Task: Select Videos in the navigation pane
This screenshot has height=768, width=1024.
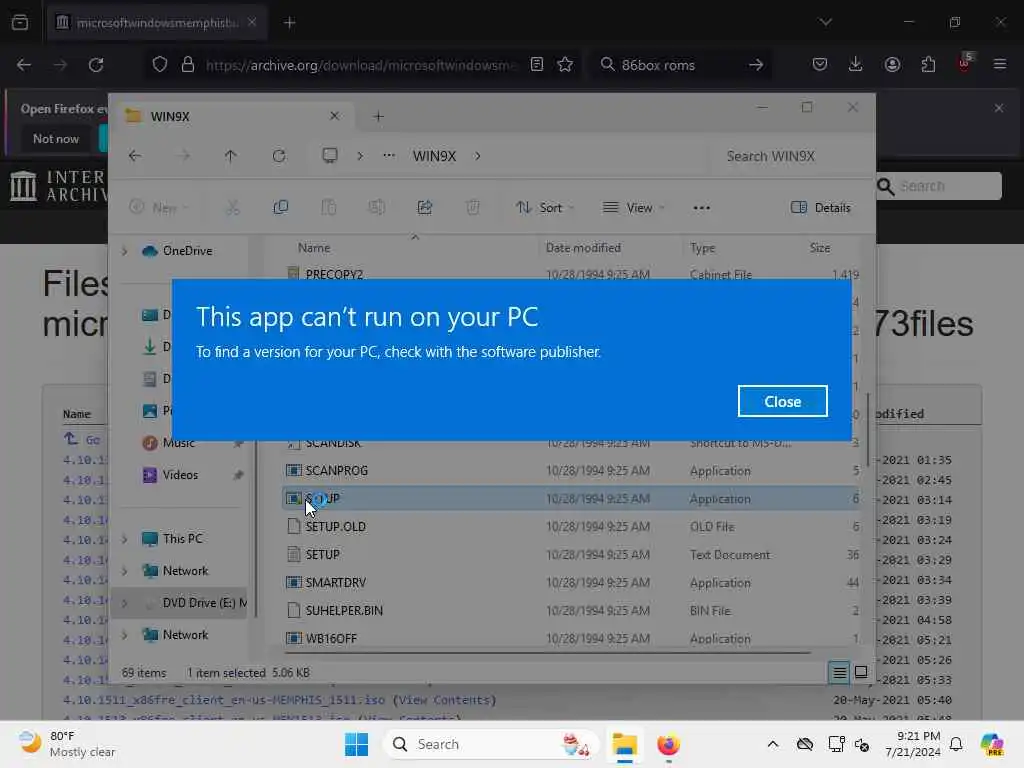Action: (180, 475)
